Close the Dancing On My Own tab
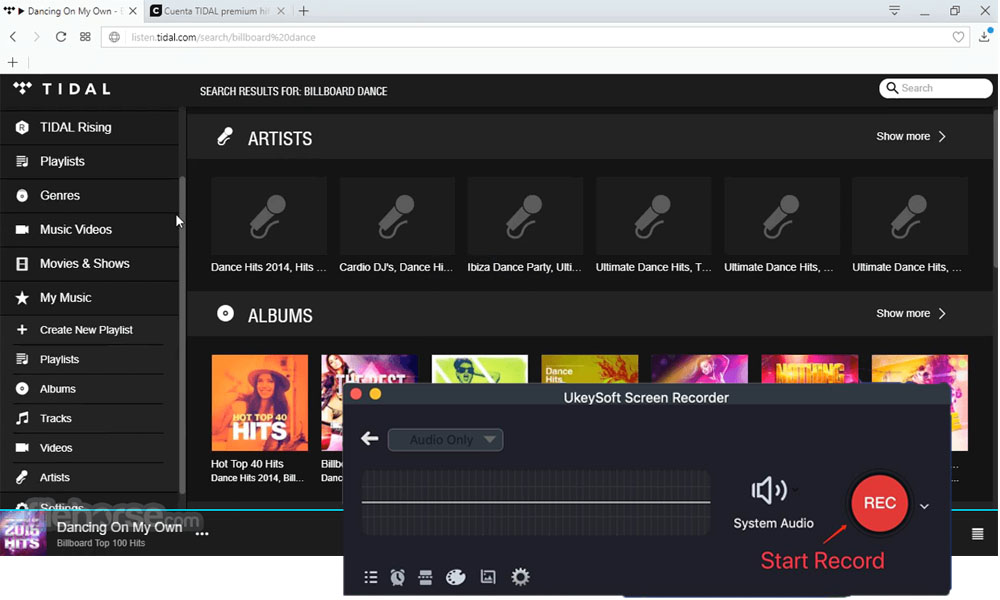 tap(133, 11)
